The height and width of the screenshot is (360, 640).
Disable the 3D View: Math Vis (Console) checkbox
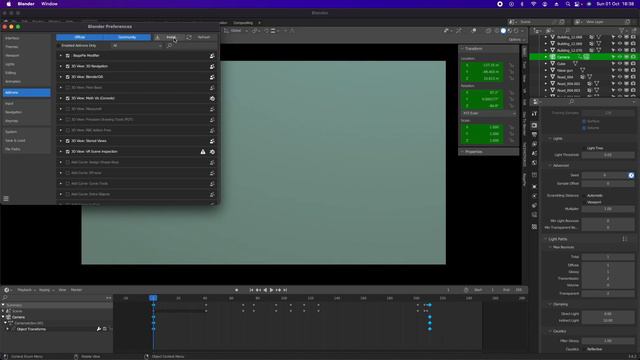tap(68, 98)
